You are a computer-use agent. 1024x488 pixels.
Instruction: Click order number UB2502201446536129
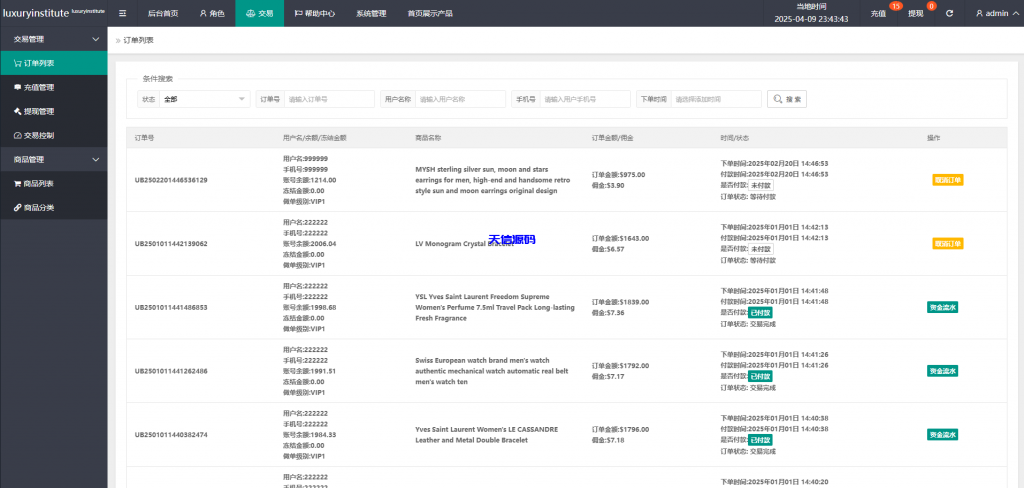click(171, 180)
